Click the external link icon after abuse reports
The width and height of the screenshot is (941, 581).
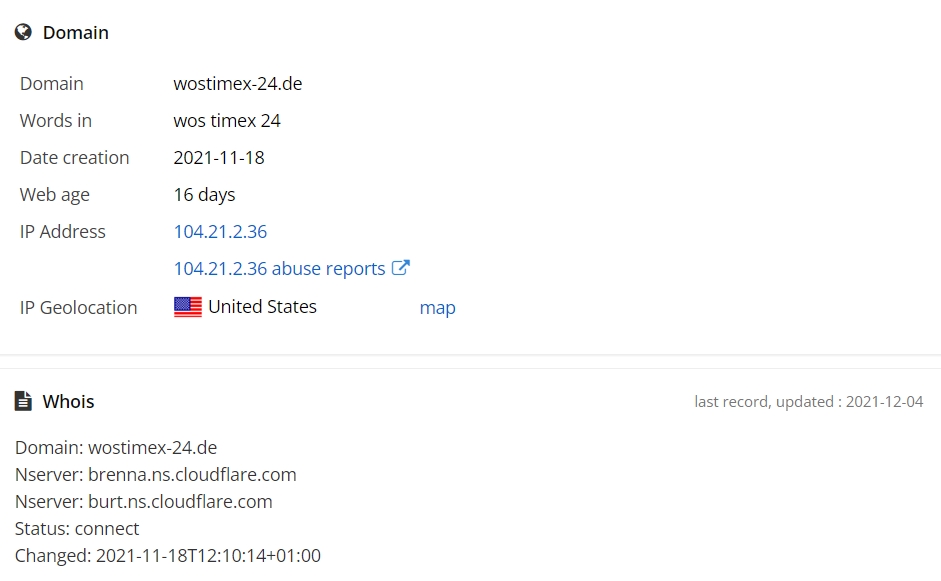coord(400,268)
